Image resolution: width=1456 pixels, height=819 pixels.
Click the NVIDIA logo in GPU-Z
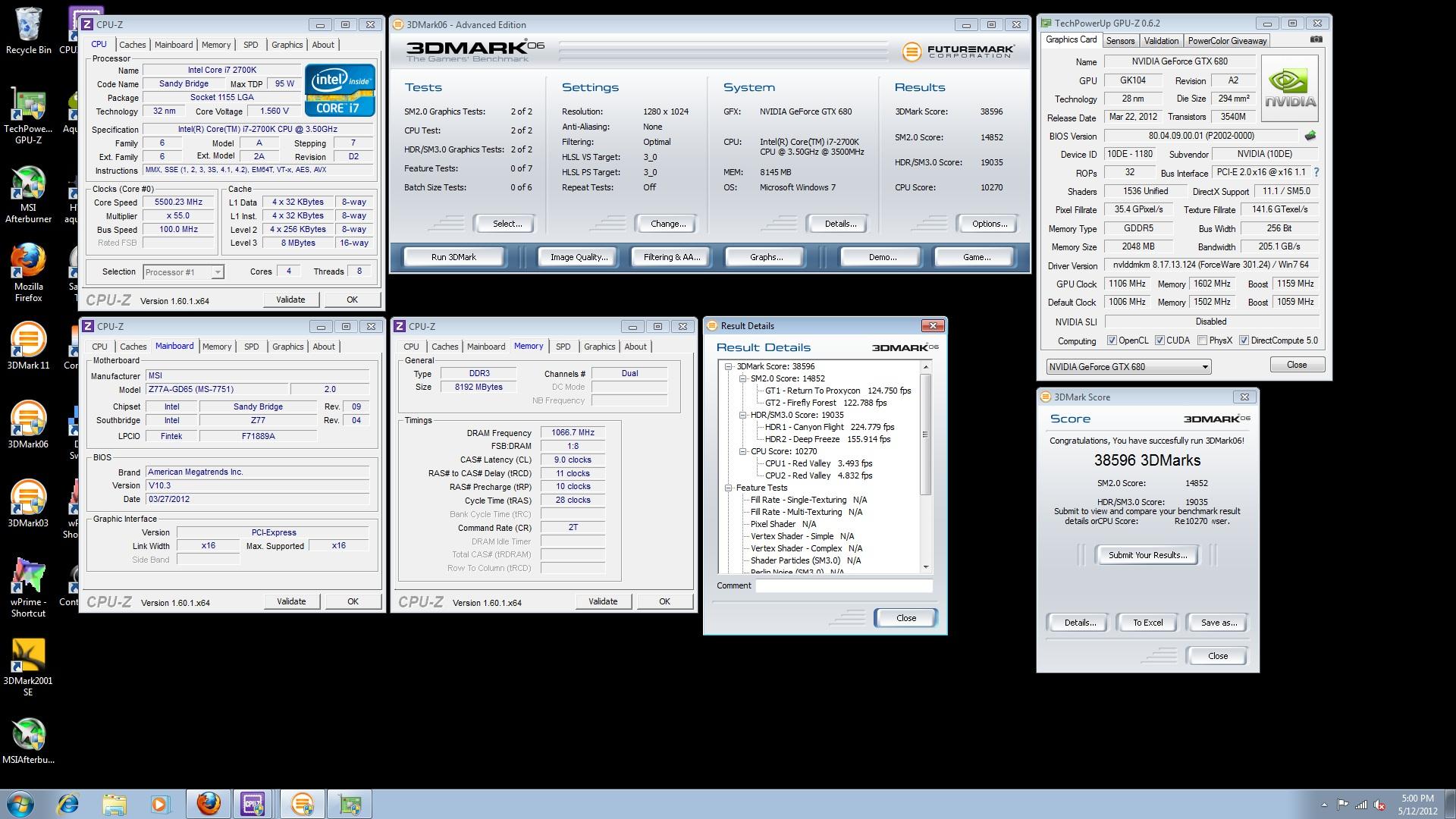tap(1290, 88)
